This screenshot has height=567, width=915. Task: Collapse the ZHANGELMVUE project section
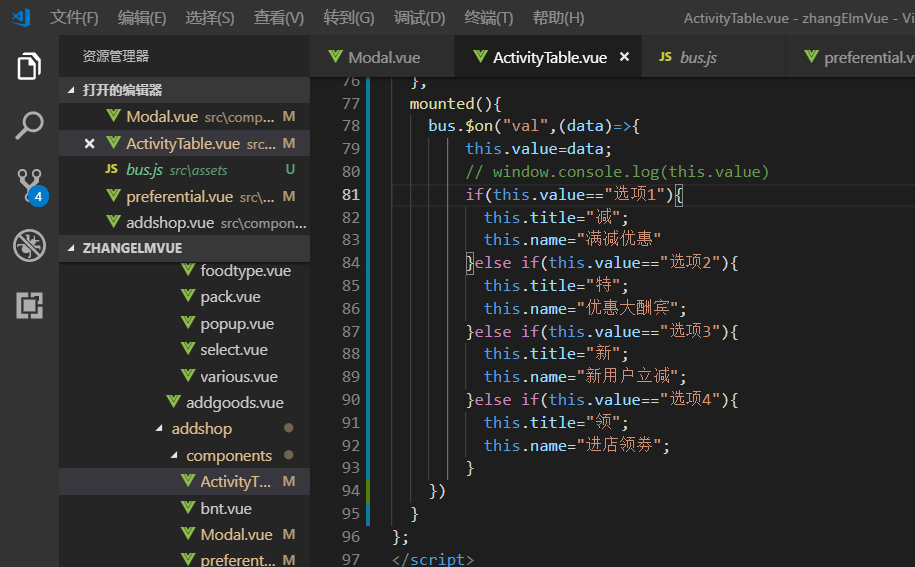[184, 248]
